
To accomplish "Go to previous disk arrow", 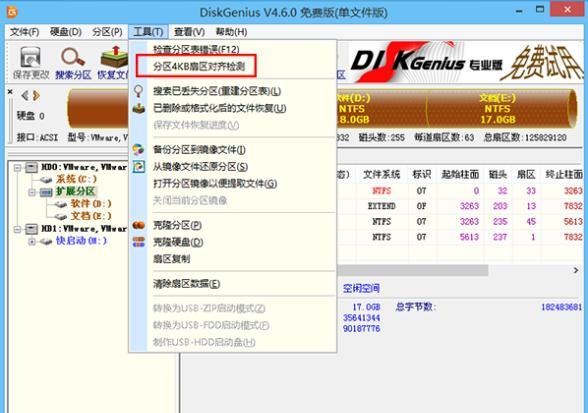I will click(25, 96).
